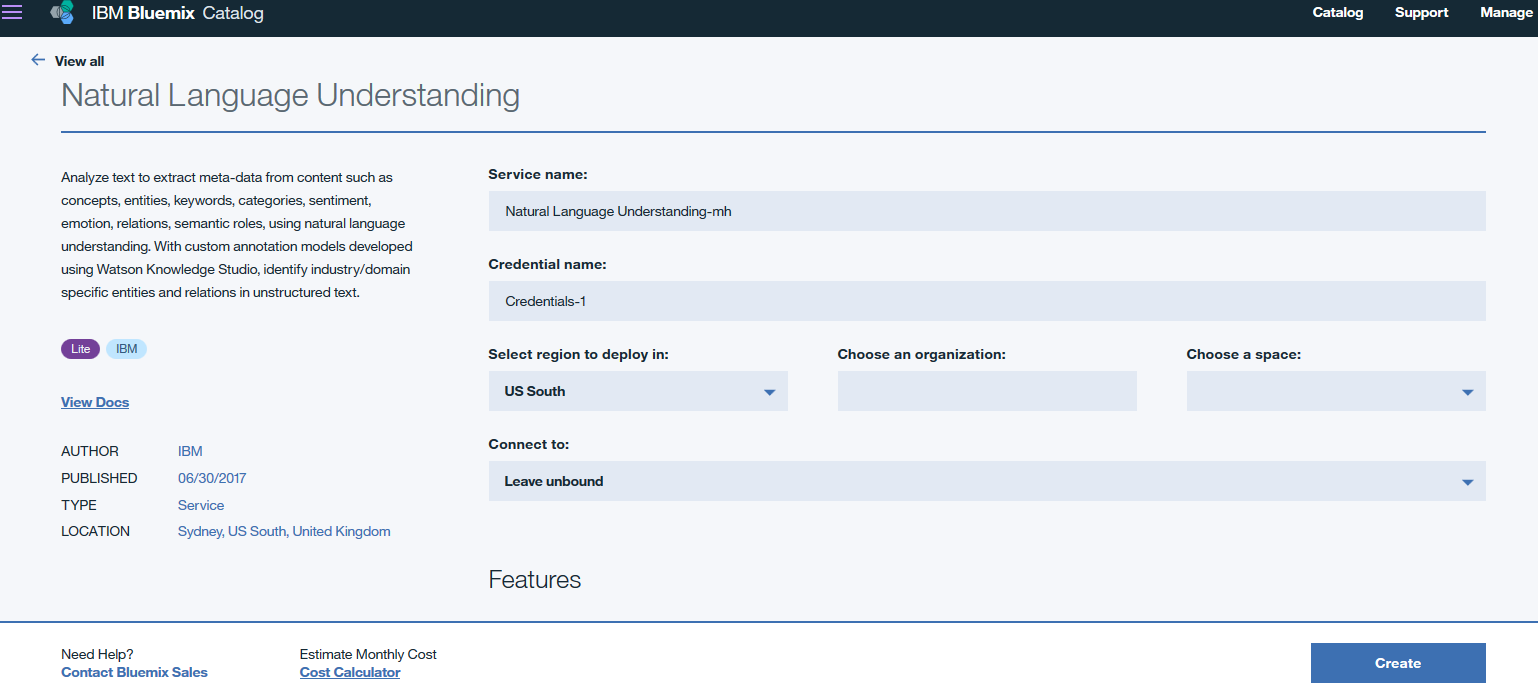Open the View Docs link
Screen dimensions: 1538x685
[x=95, y=402]
